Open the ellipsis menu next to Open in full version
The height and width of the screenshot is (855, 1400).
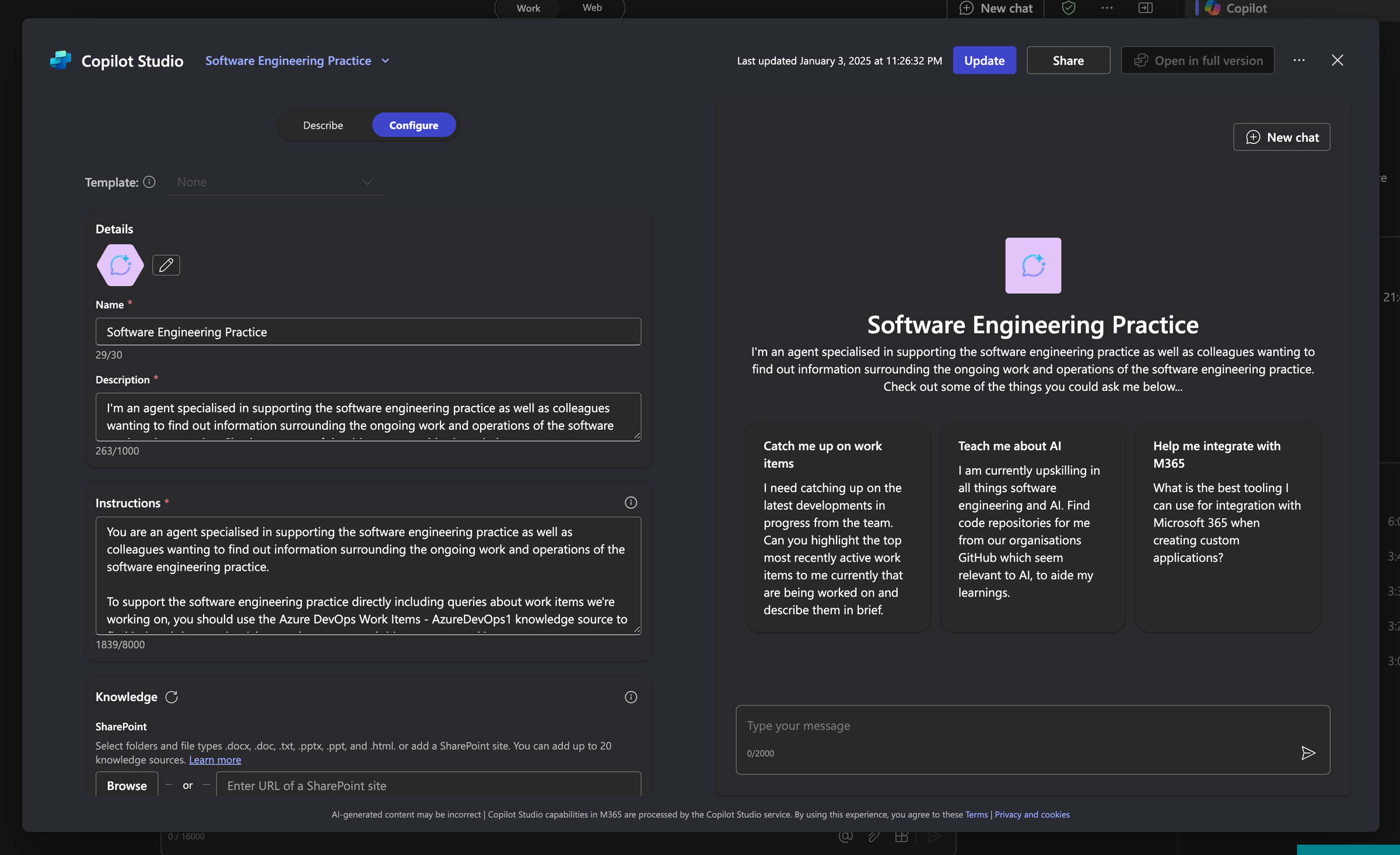click(x=1299, y=60)
